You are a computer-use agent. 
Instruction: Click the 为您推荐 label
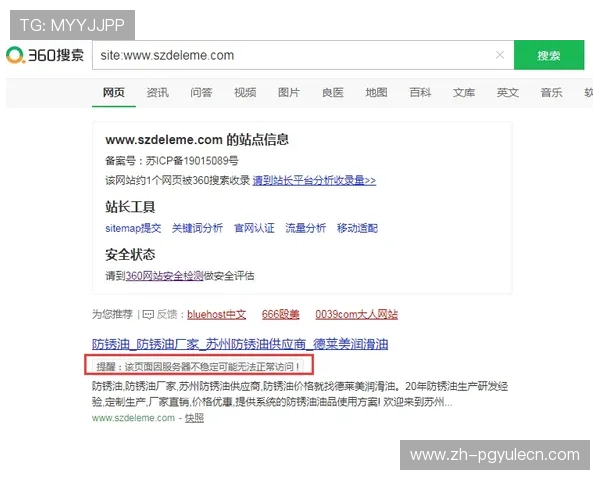pos(112,315)
